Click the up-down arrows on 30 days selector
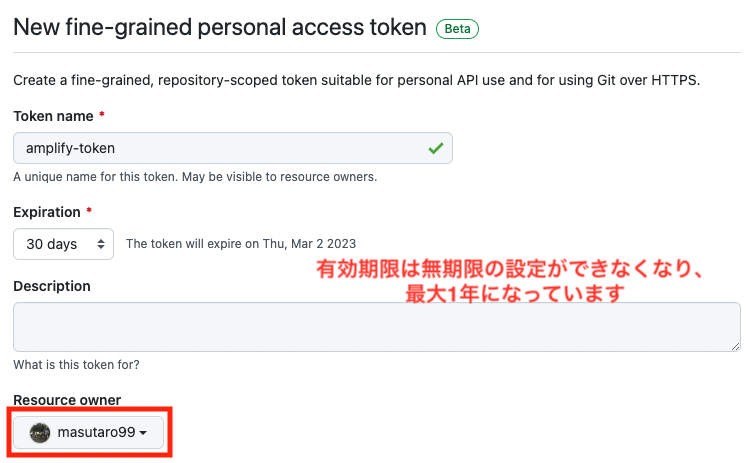Image resolution: width=750 pixels, height=463 pixels. coord(100,244)
